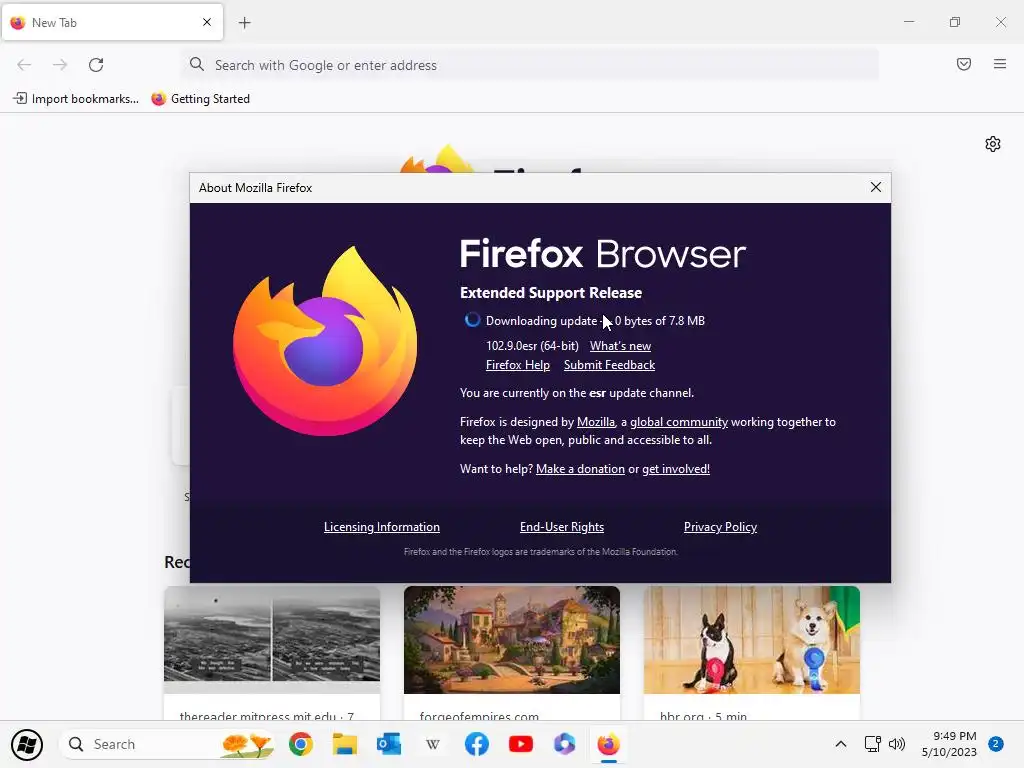Select the New Tab tab

(112, 22)
